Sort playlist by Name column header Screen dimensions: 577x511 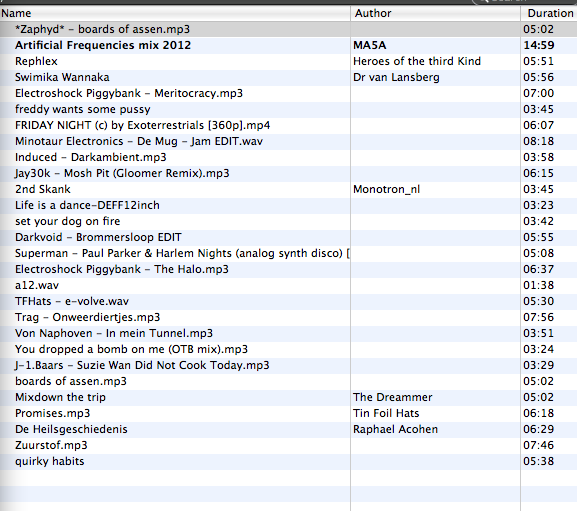(x=175, y=13)
